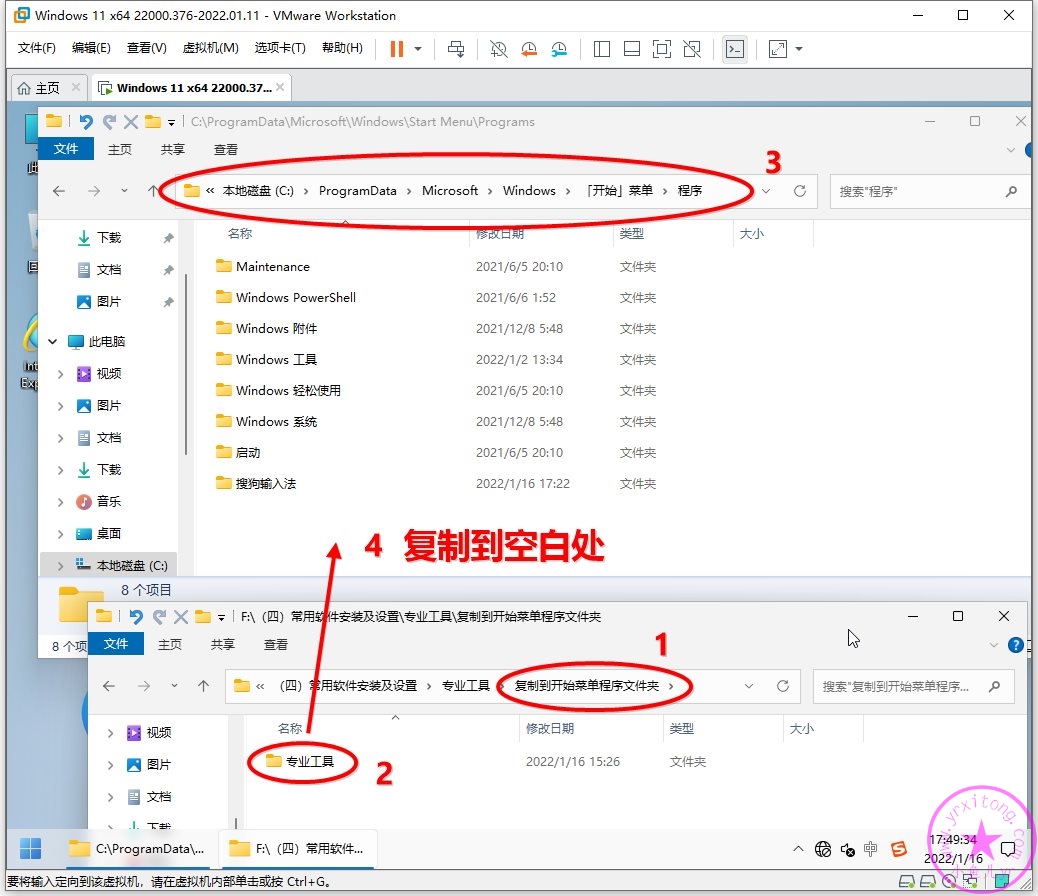The width and height of the screenshot is (1038, 896).
Task: Click delete X in Programs window quick access toolbar
Action: (x=131, y=121)
